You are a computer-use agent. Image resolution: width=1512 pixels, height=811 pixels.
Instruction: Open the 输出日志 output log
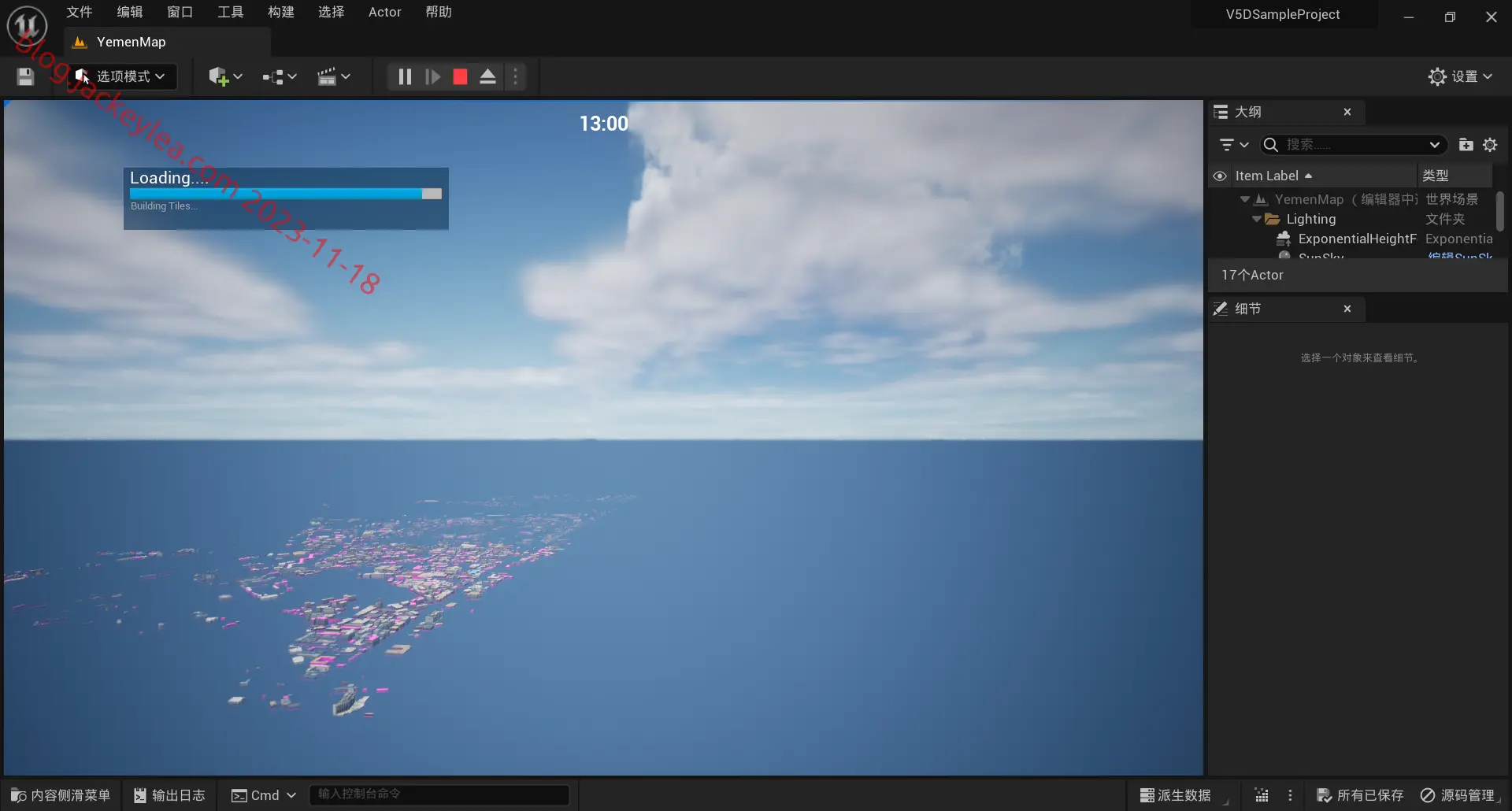pos(169,795)
